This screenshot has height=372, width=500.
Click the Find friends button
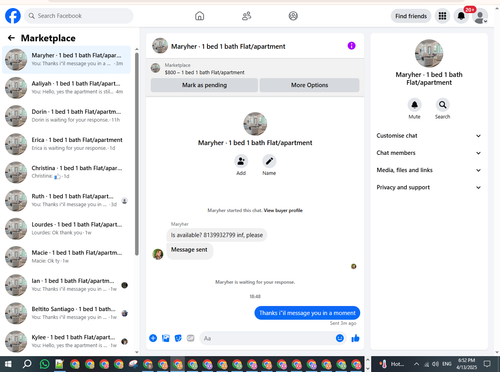[411, 16]
